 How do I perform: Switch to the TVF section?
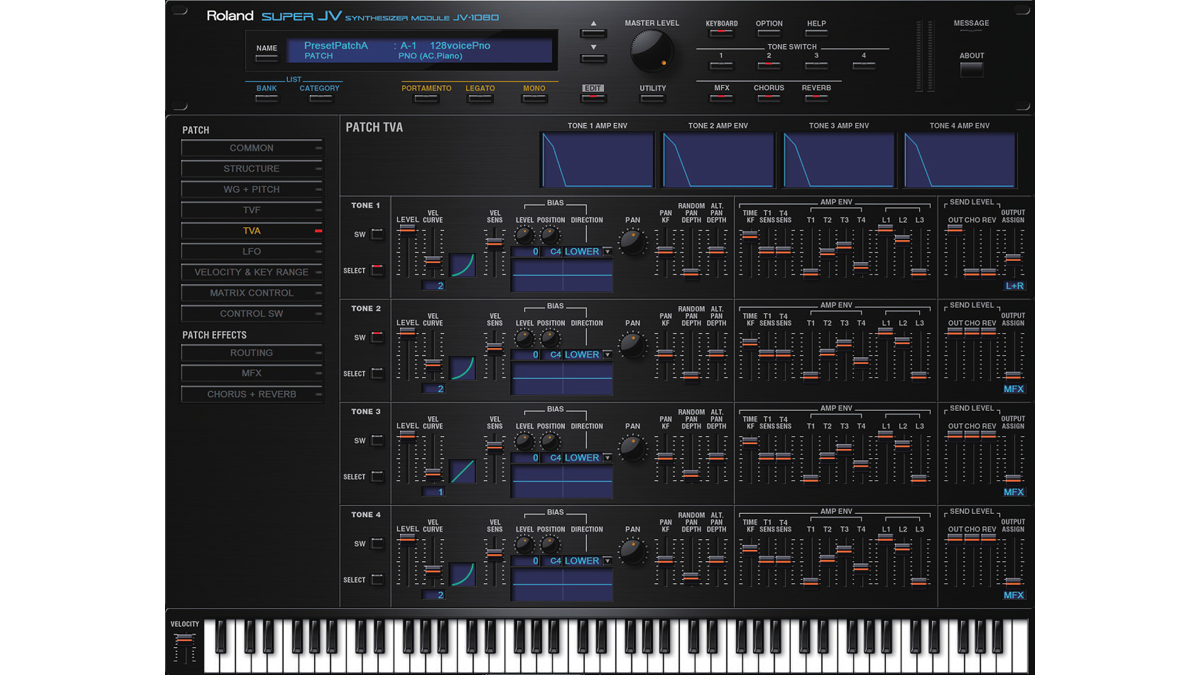click(251, 210)
